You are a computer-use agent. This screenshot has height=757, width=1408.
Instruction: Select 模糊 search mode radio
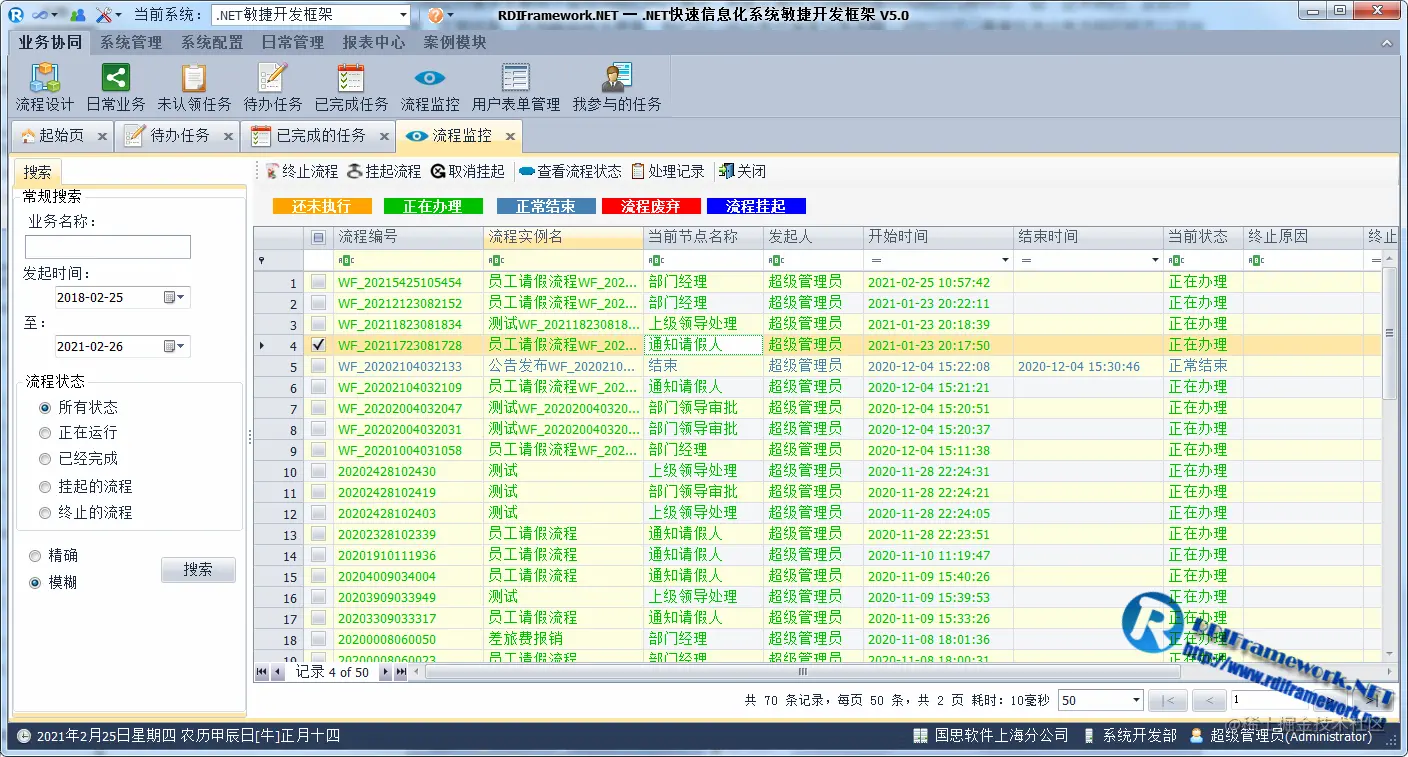(36, 582)
